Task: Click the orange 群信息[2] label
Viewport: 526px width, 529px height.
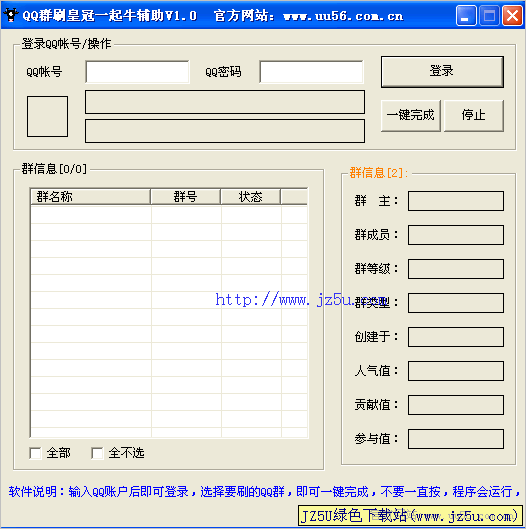Action: click(379, 173)
